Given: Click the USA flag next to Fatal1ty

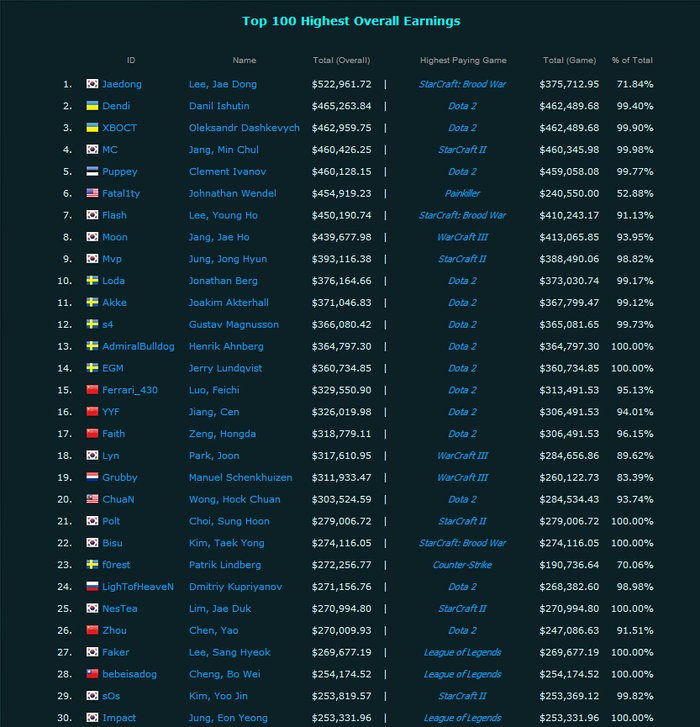Looking at the screenshot, I should 92,193.
